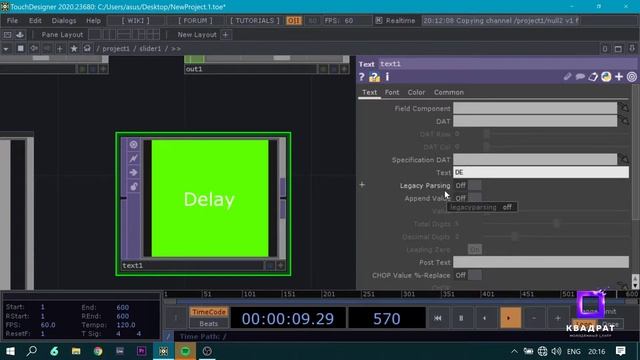Click the Text parameter input field

[541, 172]
